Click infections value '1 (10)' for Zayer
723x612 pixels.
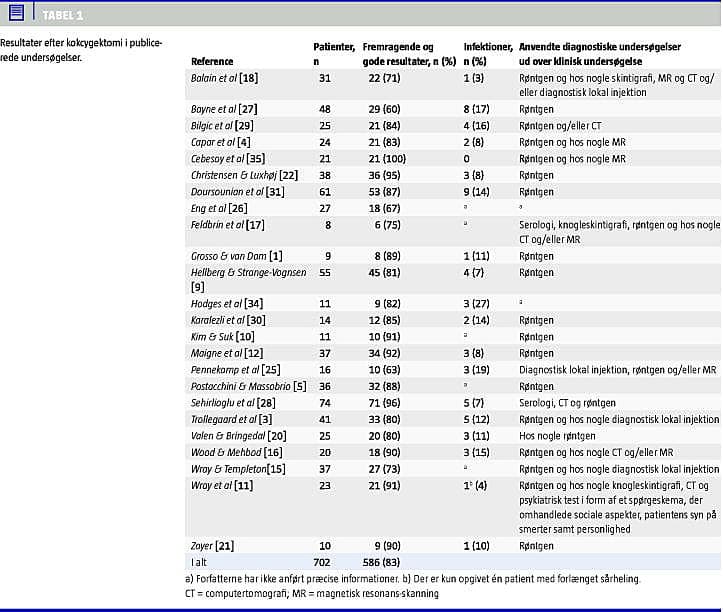477,546
